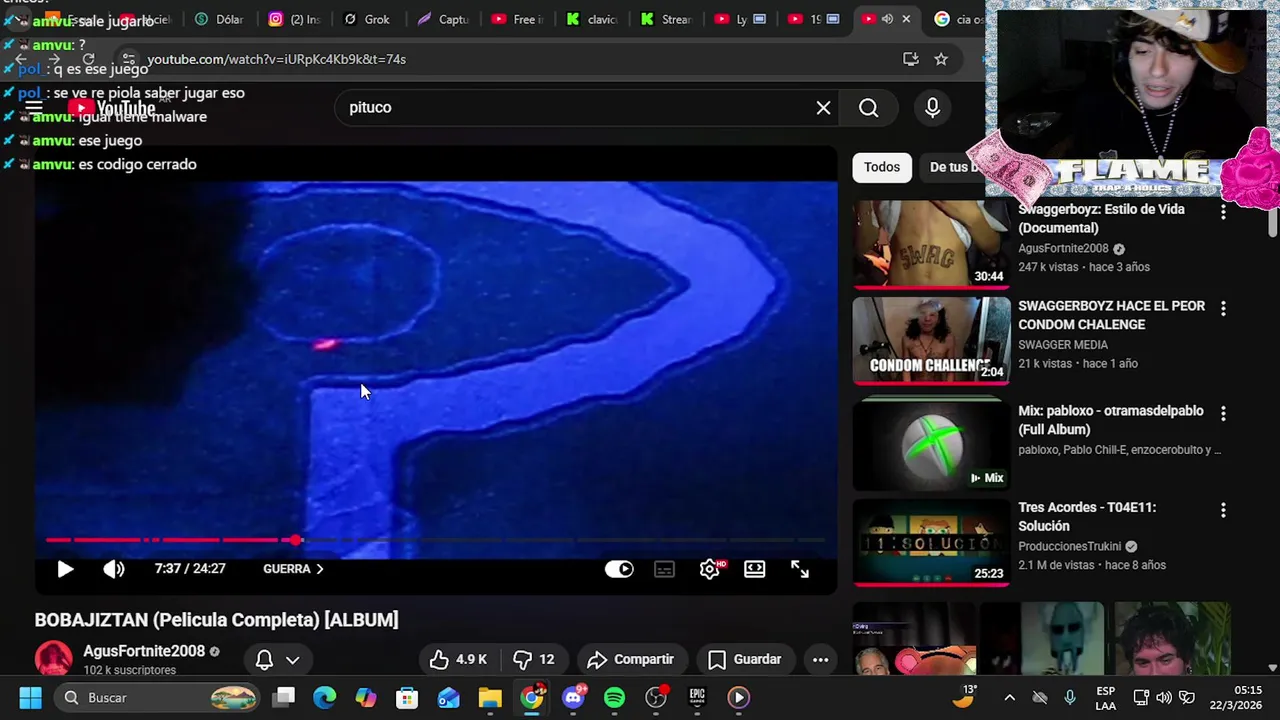Open options menu for the CONDOM CHALENGE video

tap(1223, 308)
